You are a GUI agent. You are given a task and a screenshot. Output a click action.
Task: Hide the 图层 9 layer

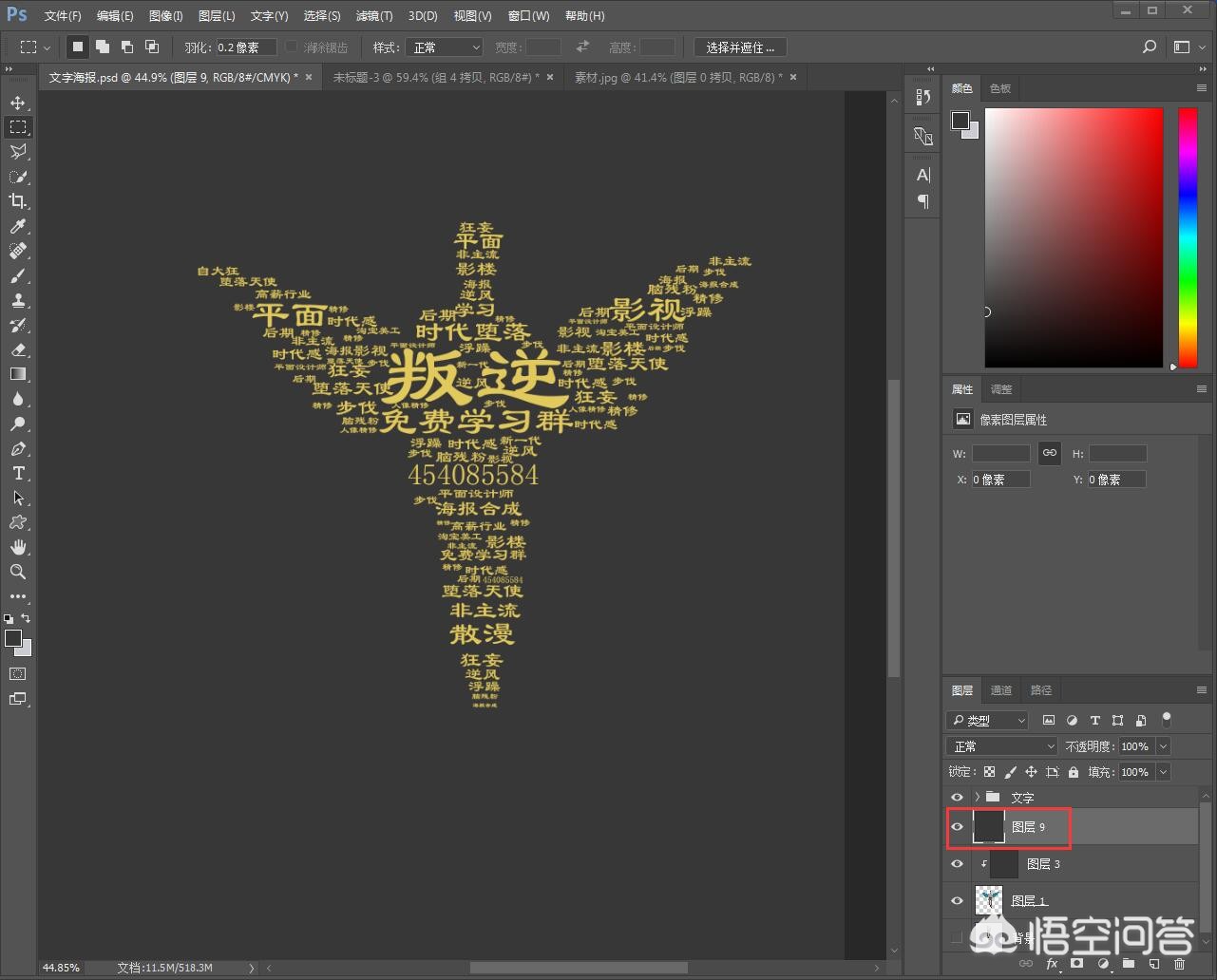(957, 827)
